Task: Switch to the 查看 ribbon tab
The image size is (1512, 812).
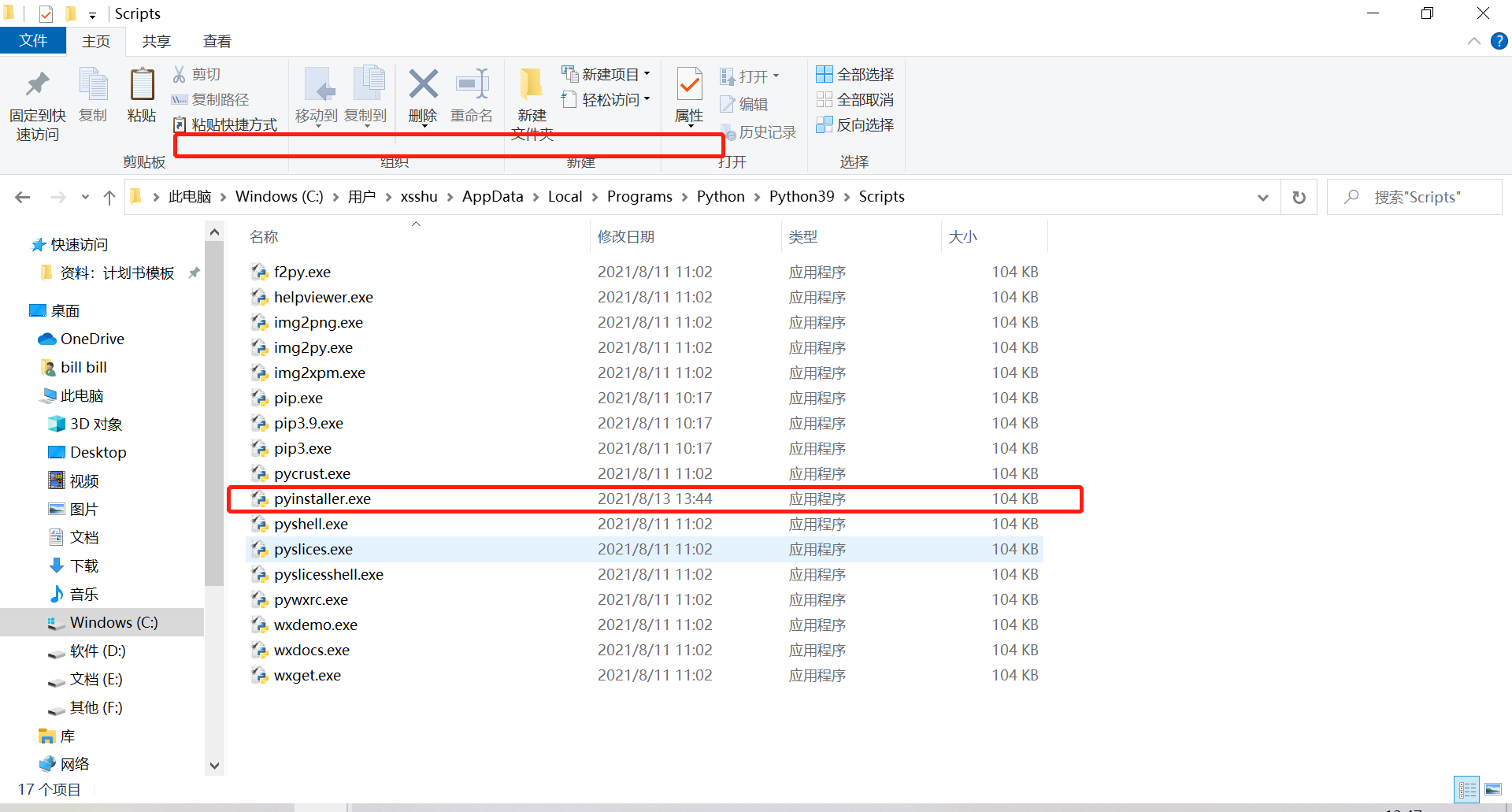Action: 217,40
